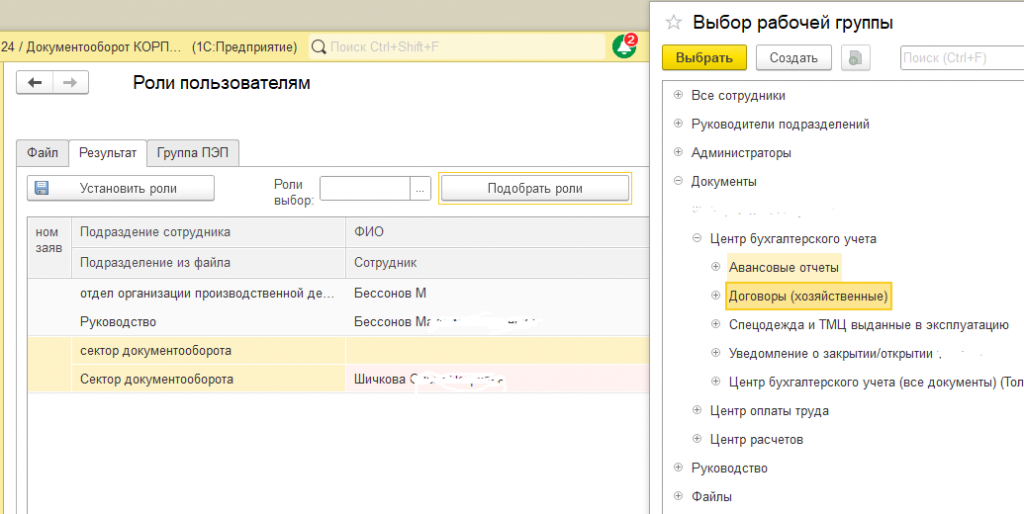Image resolution: width=1024 pixels, height=514 pixels.
Task: Click the magnifier icon in global search
Action: (319, 47)
